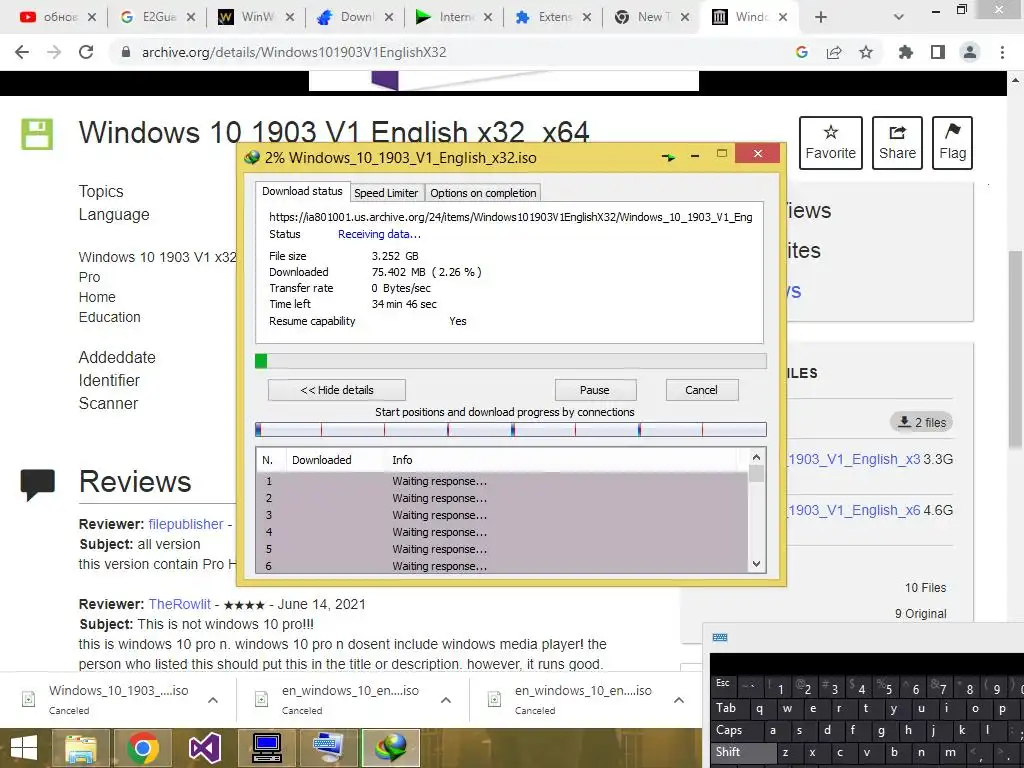The image size is (1024, 768).
Task: Click the Chrome forward arrow
Action: 54,52
